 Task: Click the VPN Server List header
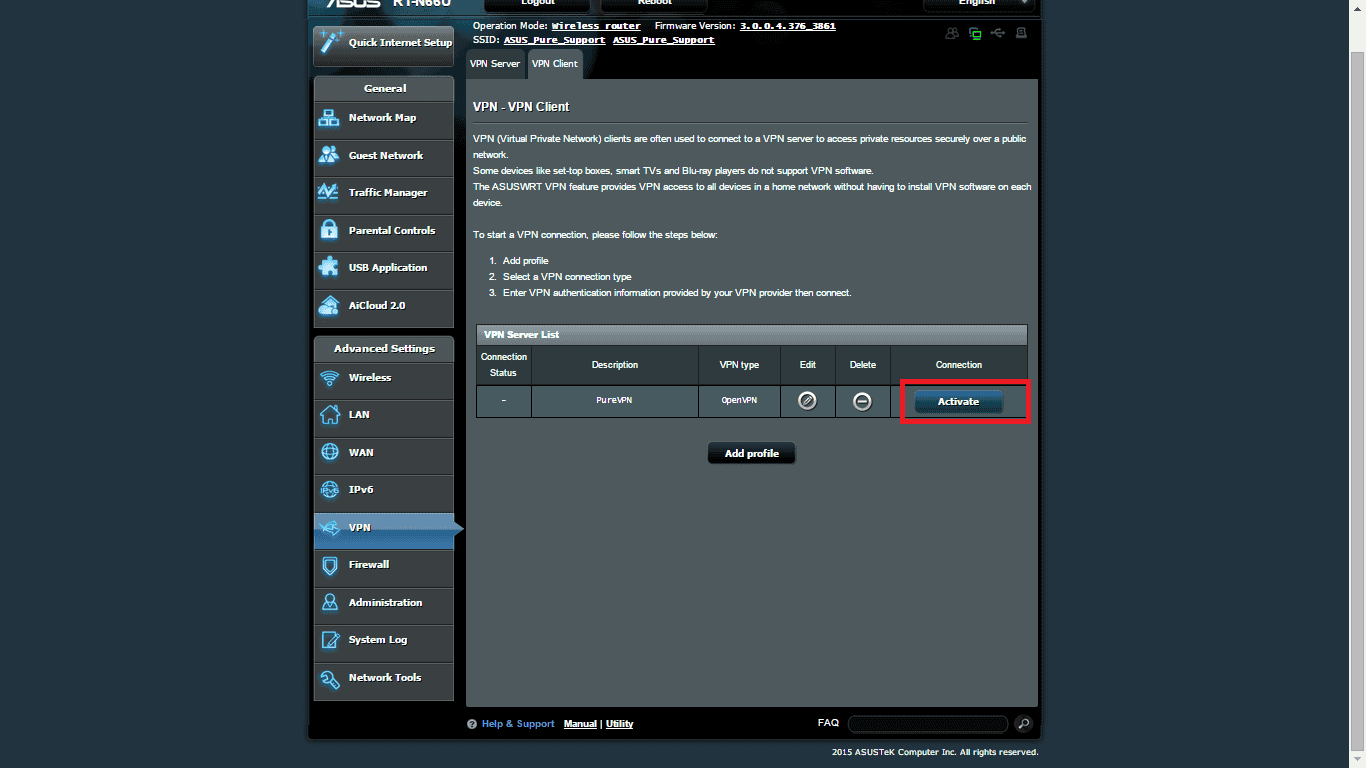751,335
